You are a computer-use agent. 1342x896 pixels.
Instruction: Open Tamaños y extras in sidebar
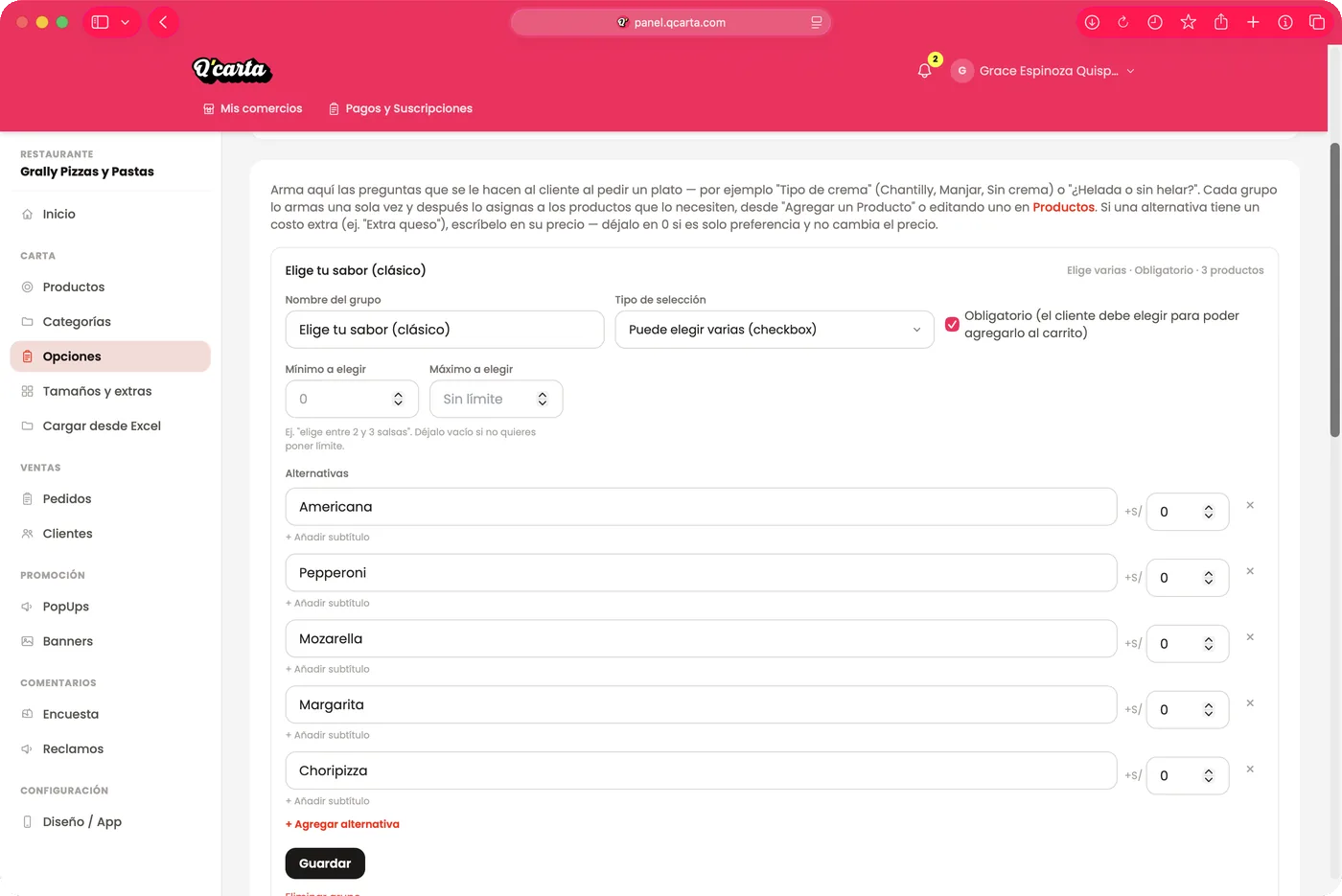click(x=110, y=391)
